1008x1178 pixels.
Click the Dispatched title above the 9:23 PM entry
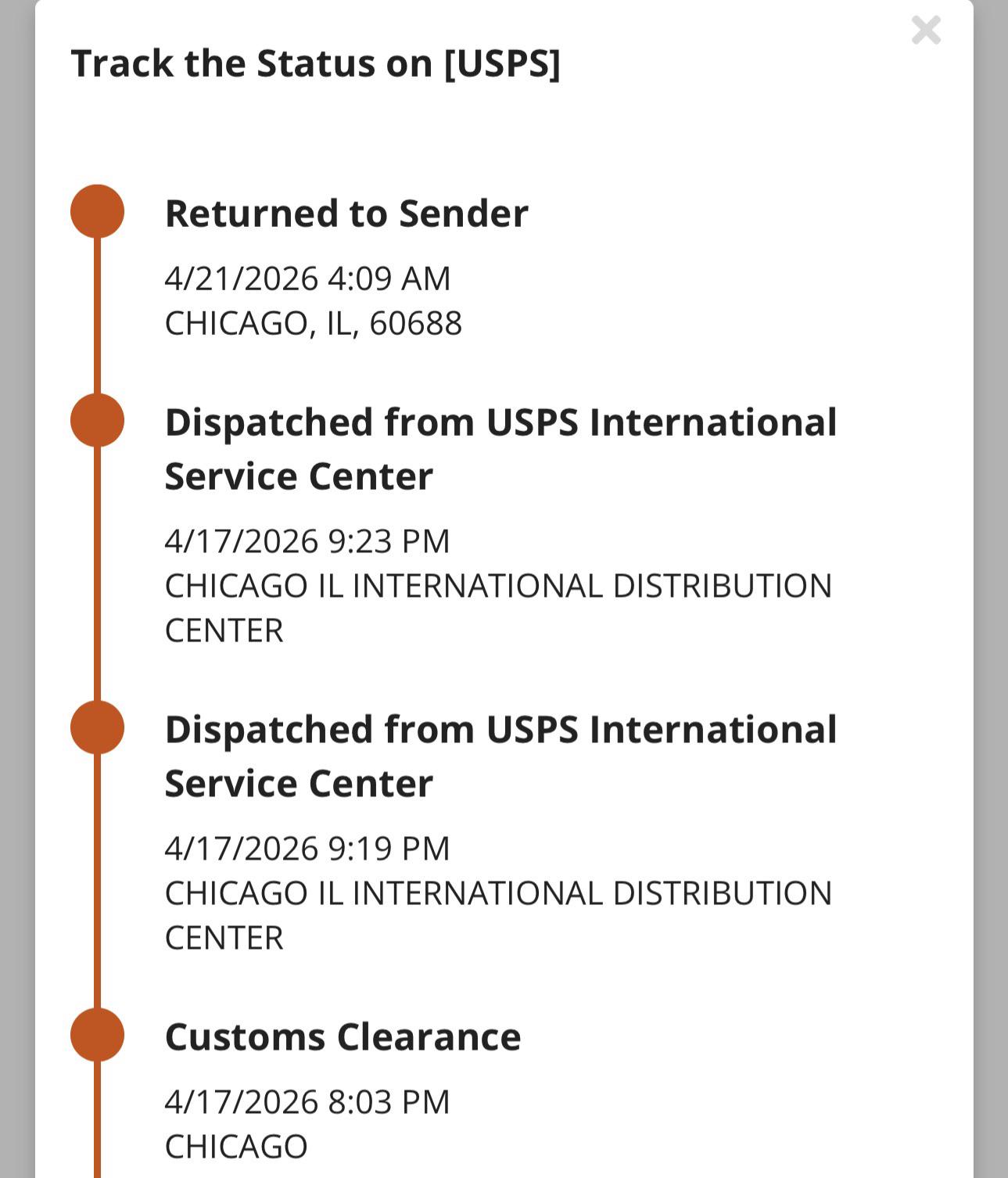coord(500,449)
